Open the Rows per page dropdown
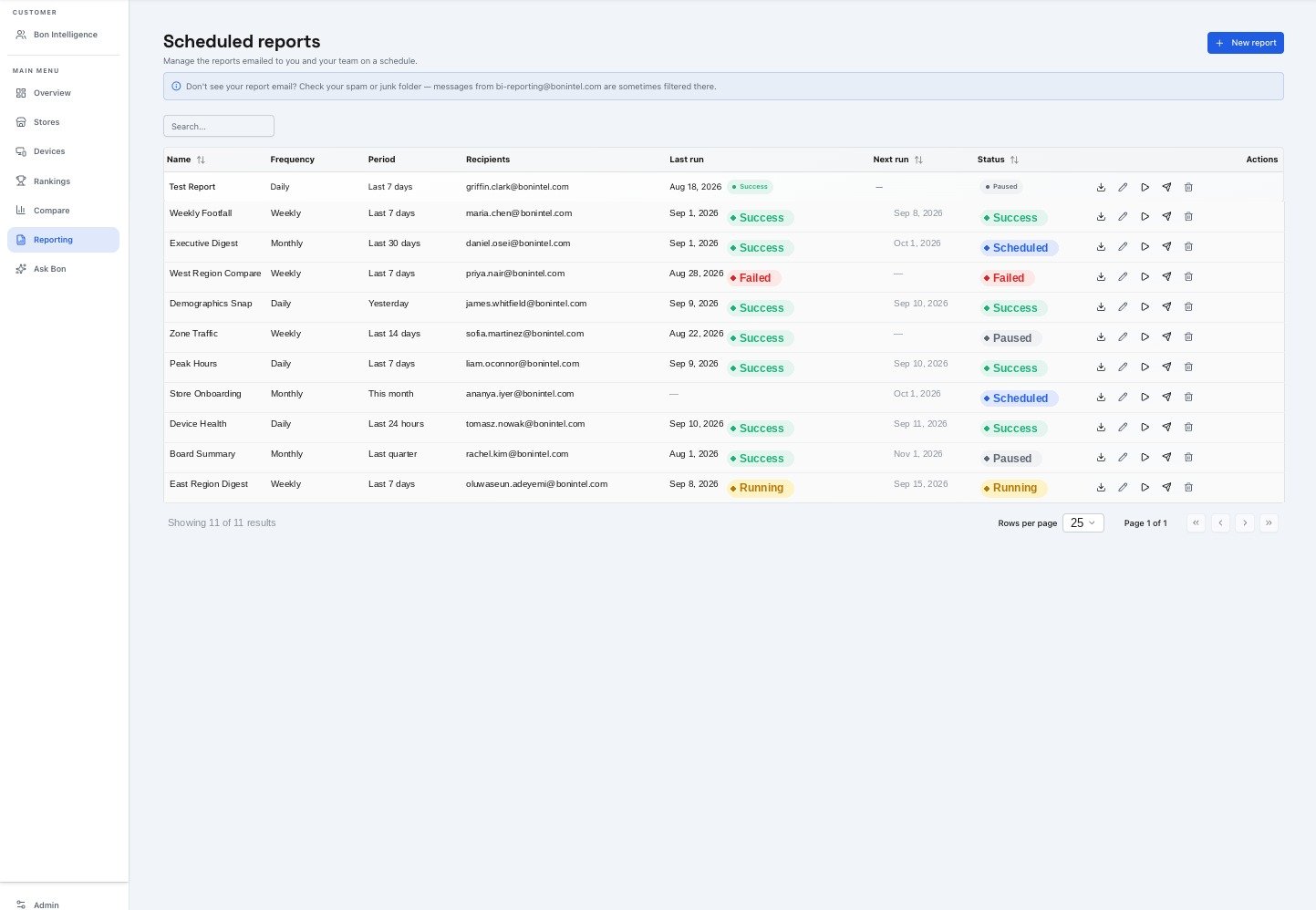This screenshot has height=910, width=1316. pyautogui.click(x=1083, y=523)
